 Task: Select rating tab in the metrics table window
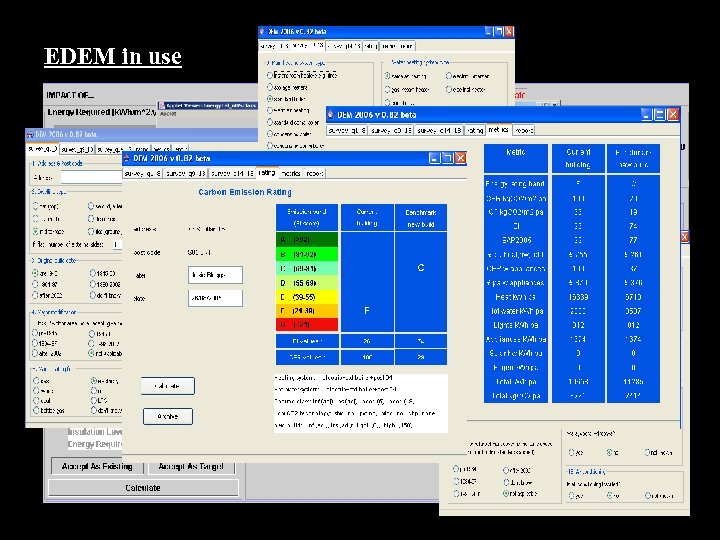tap(475, 129)
